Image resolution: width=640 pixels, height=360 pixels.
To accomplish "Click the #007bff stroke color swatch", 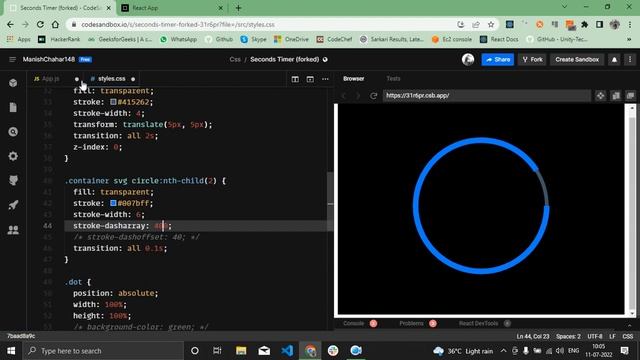I will [x=113, y=203].
